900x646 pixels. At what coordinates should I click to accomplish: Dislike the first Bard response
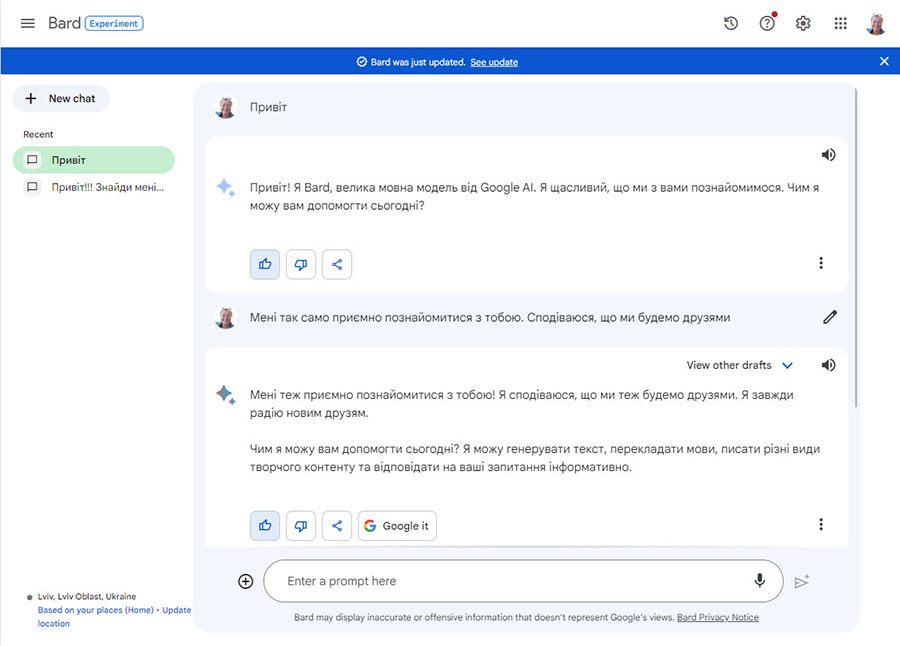(x=301, y=264)
